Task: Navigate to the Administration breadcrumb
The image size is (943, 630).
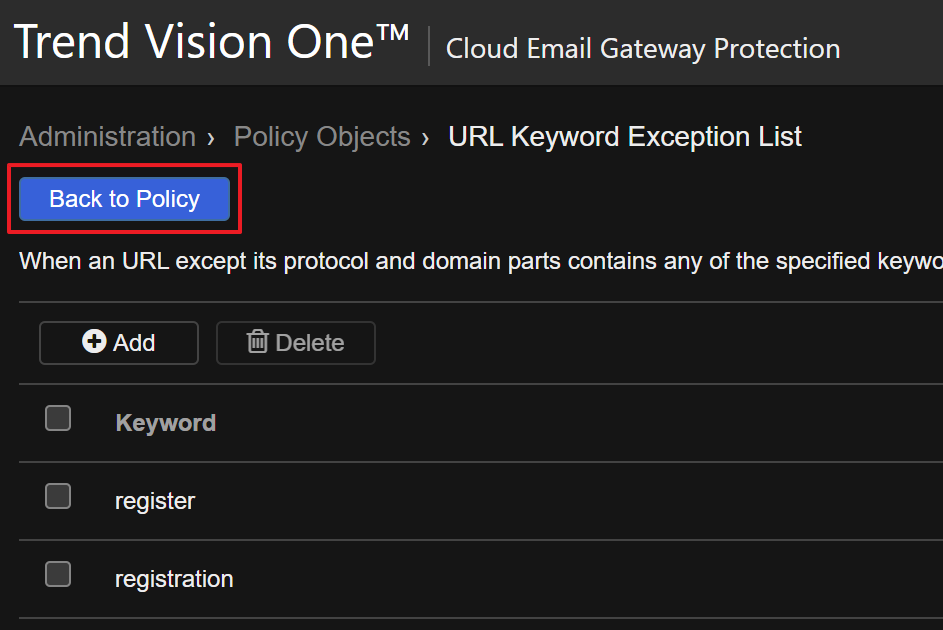Action: pos(107,137)
